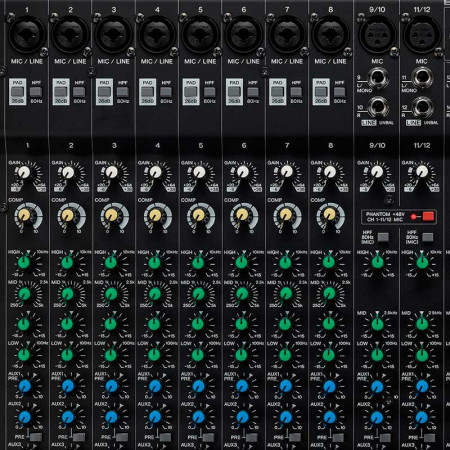Click the channel 9/10 MIC XLR input
The image size is (450, 450).
point(377,34)
